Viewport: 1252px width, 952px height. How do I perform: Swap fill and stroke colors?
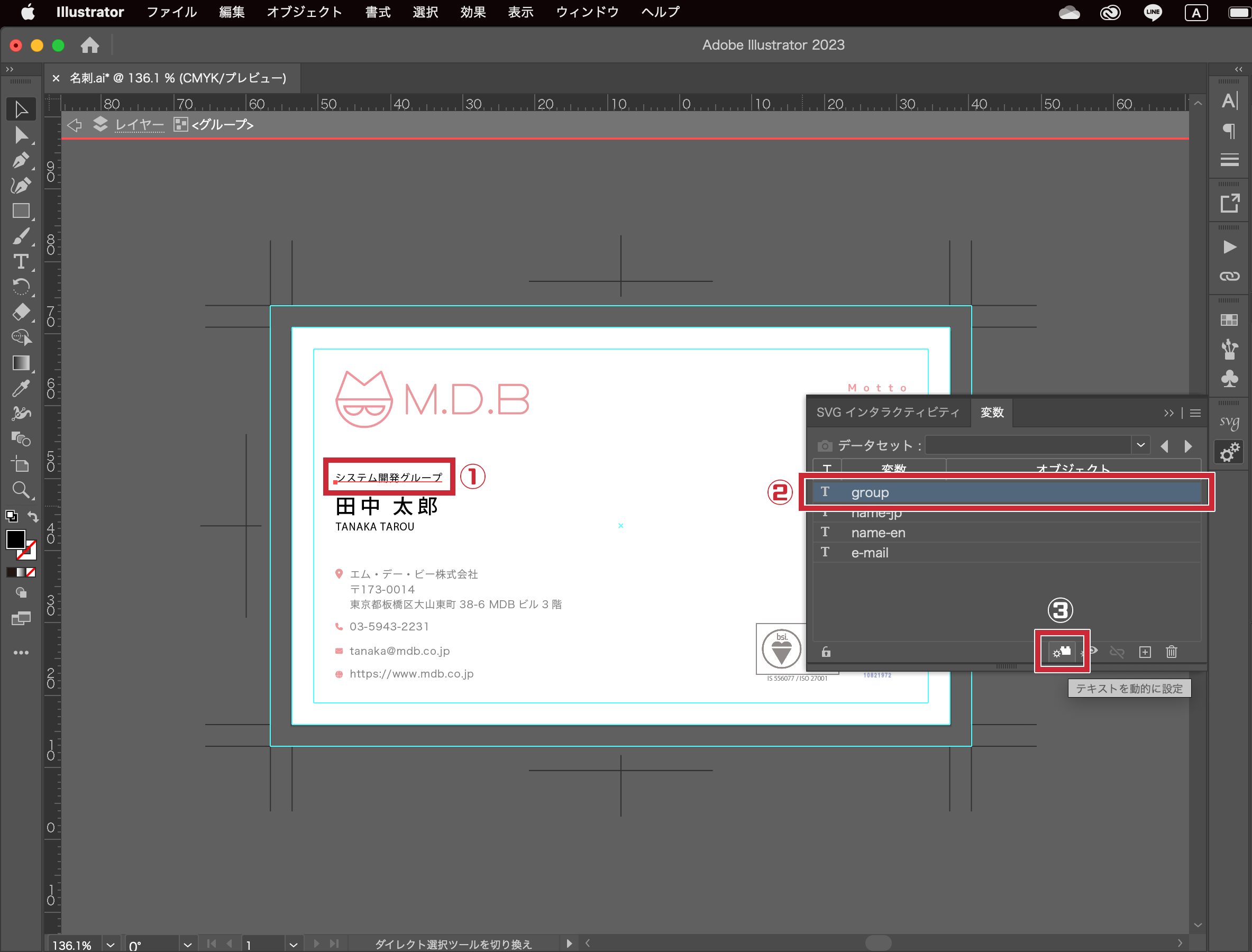click(x=33, y=516)
